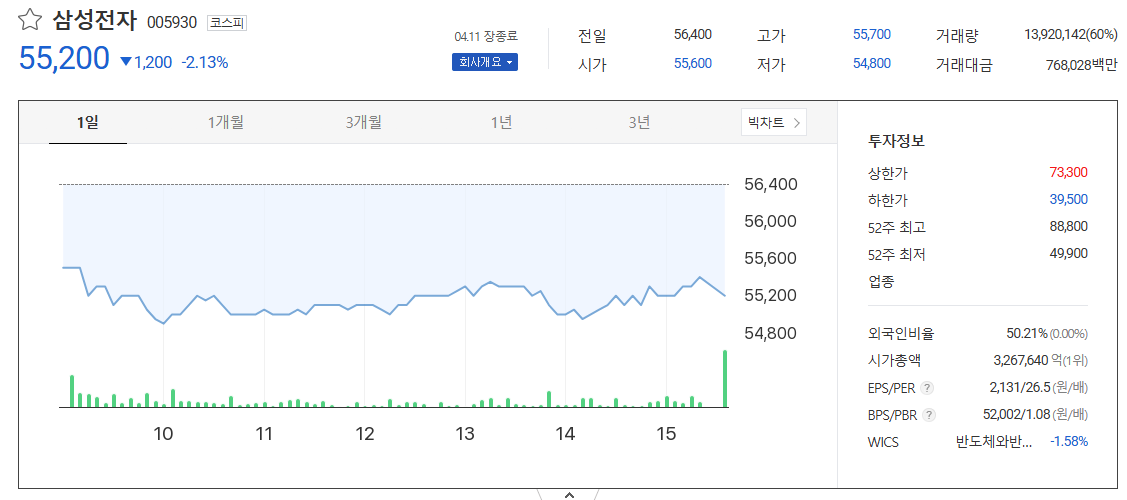Click the 56,000 y-axis price label
The width and height of the screenshot is (1127, 500).
(x=770, y=221)
